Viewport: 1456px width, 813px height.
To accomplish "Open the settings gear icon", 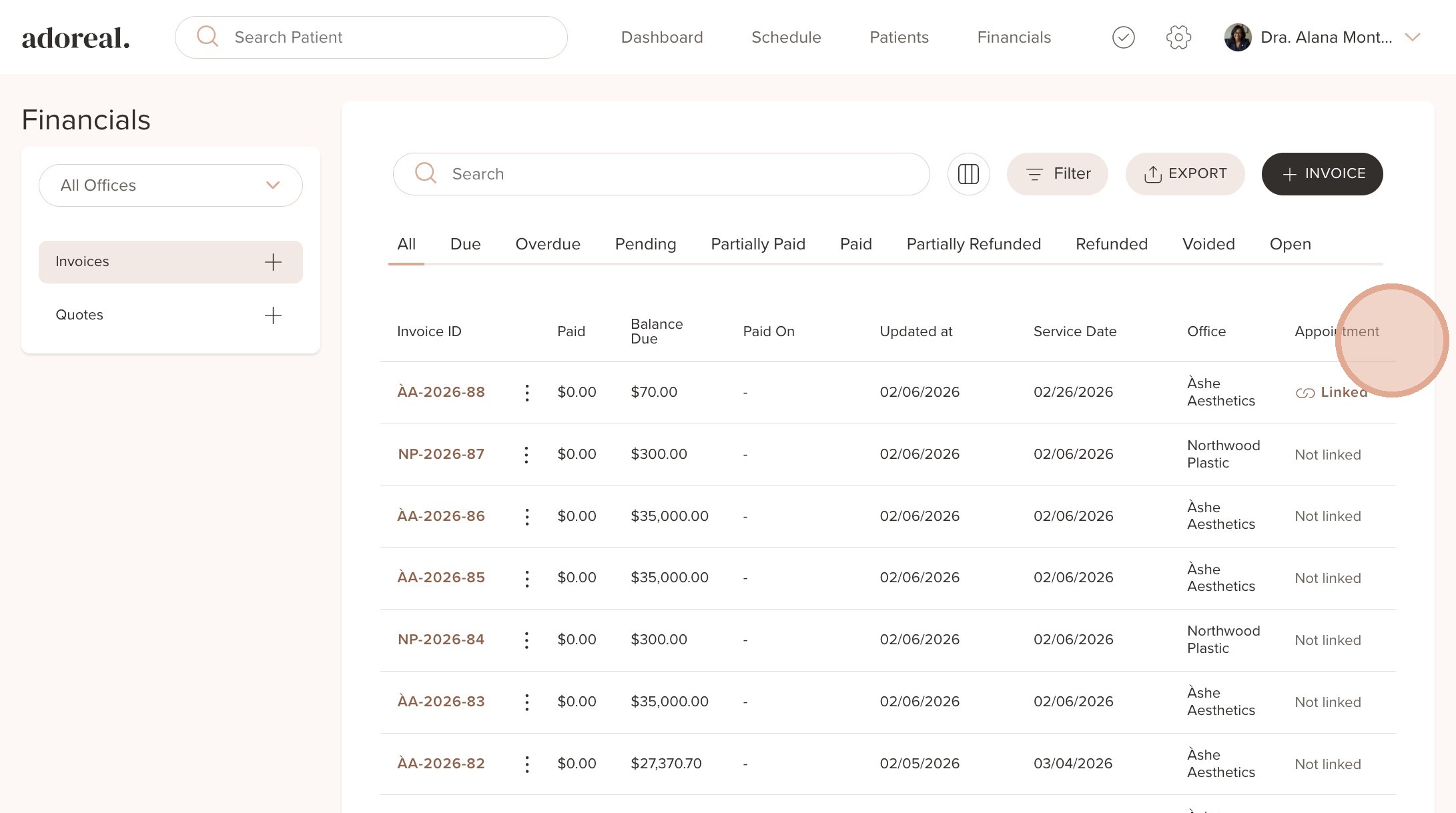I will 1178,37.
